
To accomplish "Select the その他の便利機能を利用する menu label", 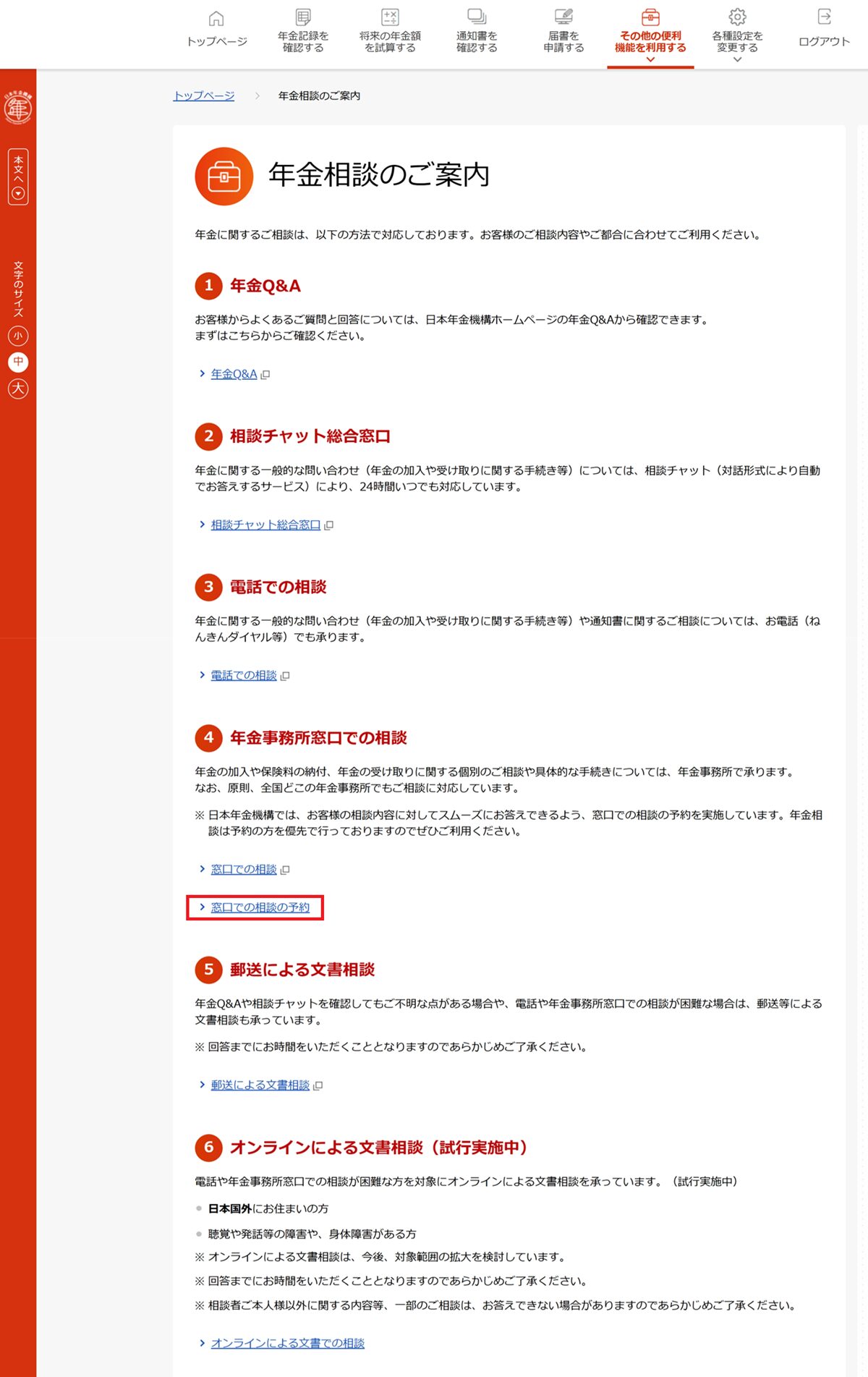I will pyautogui.click(x=650, y=41).
